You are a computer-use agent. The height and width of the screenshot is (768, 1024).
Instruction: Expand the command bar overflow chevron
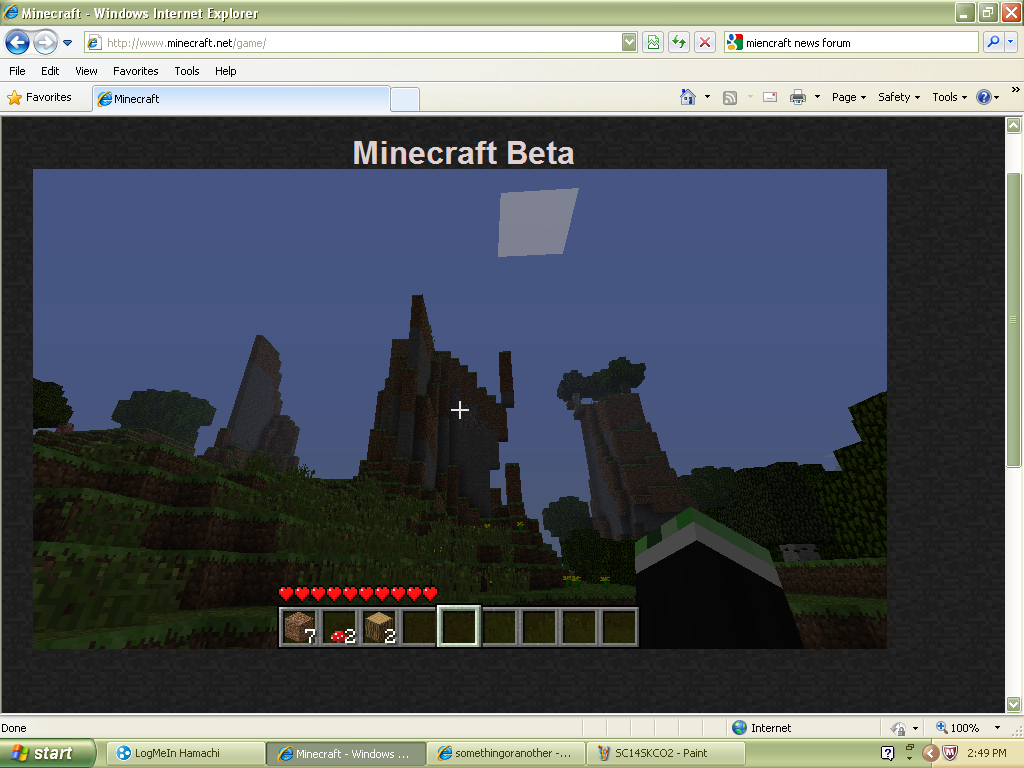pyautogui.click(x=1016, y=90)
